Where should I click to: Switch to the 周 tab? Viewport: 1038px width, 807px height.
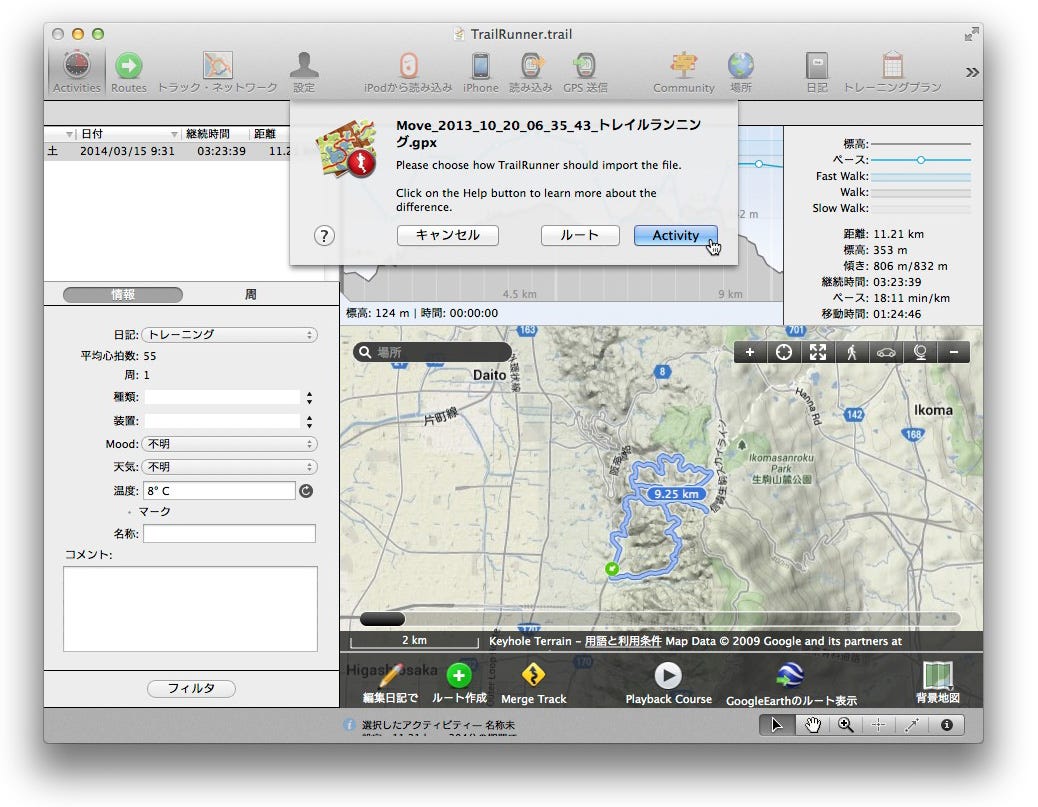click(x=250, y=295)
